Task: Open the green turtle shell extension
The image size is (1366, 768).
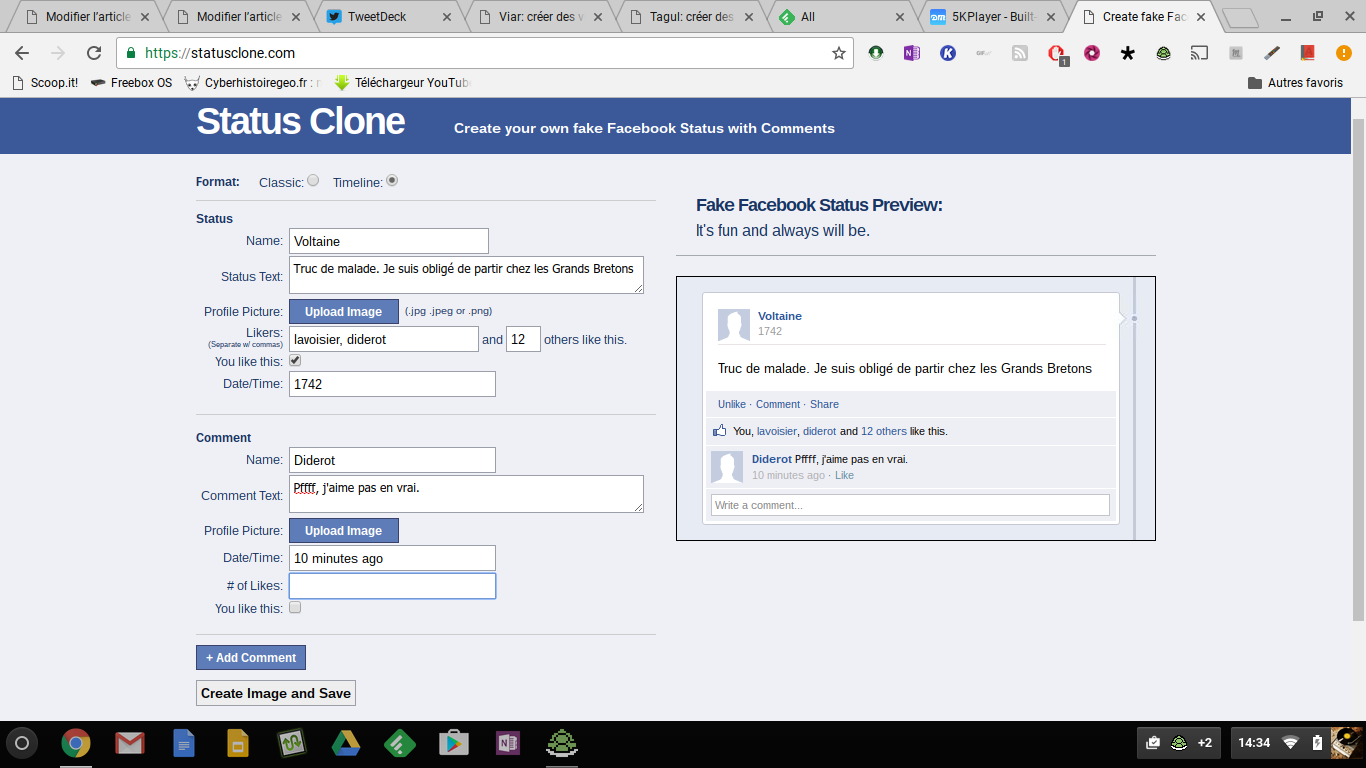Action: tap(1164, 53)
